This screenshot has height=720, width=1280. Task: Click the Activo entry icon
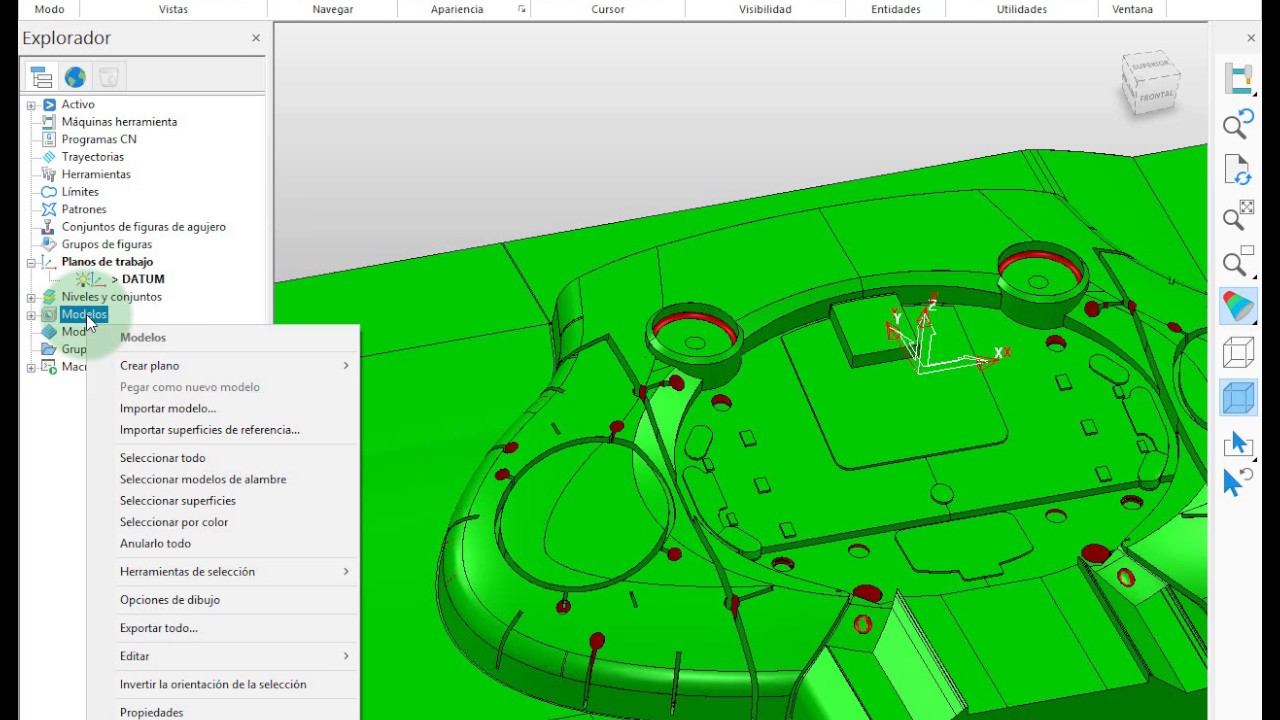49,104
